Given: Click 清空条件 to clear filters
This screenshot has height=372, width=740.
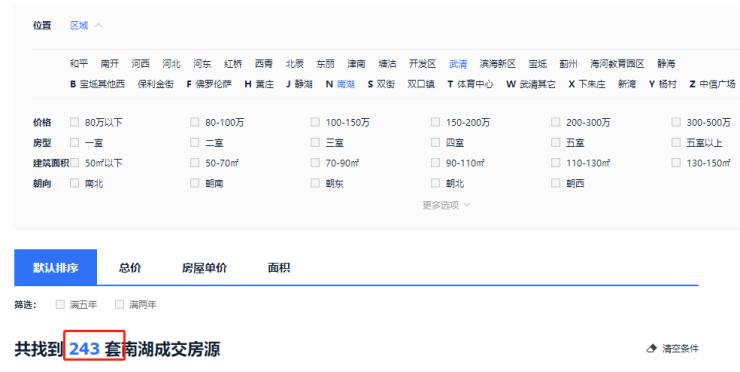Looking at the screenshot, I should [680, 349].
